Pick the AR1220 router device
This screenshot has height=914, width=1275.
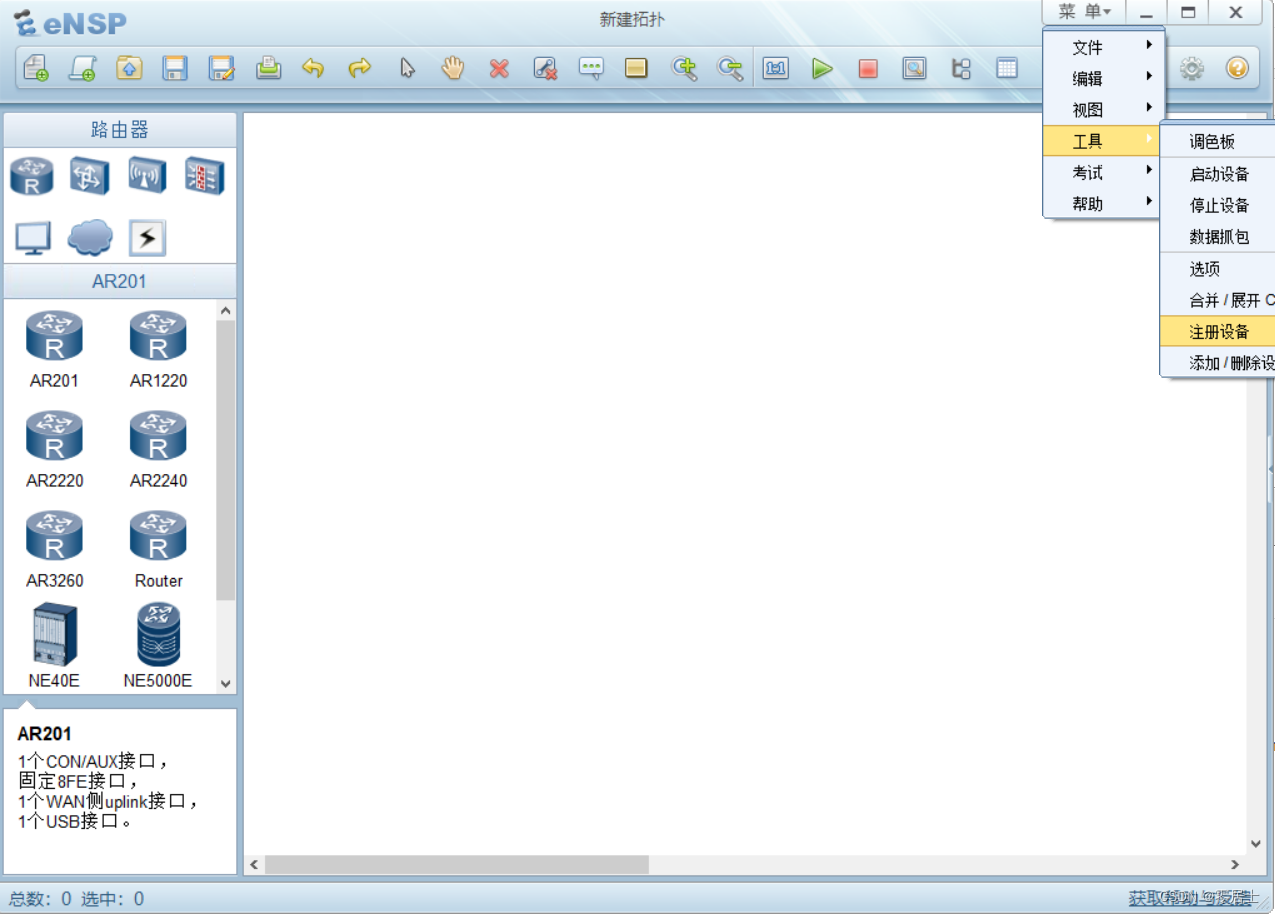coord(158,349)
